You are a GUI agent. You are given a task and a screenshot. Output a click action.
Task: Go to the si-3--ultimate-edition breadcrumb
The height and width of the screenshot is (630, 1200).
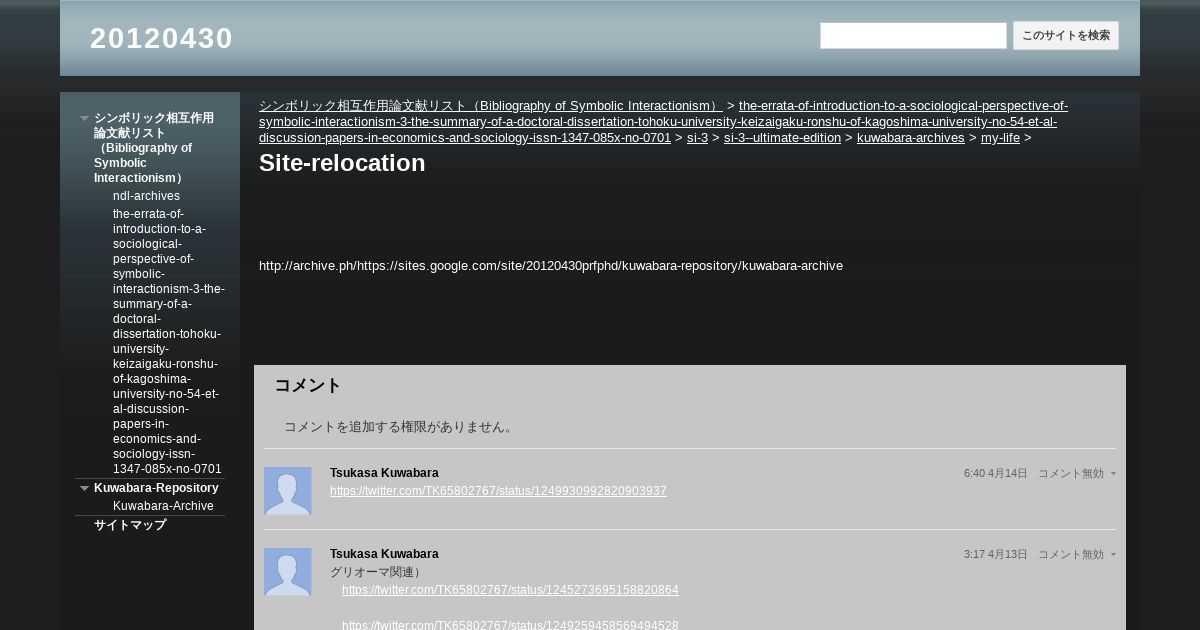[782, 138]
